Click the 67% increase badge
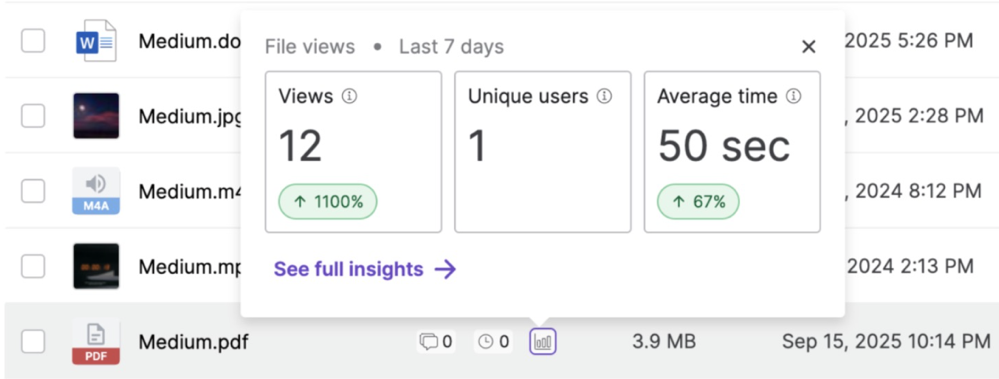The height and width of the screenshot is (379, 999). coord(698,202)
